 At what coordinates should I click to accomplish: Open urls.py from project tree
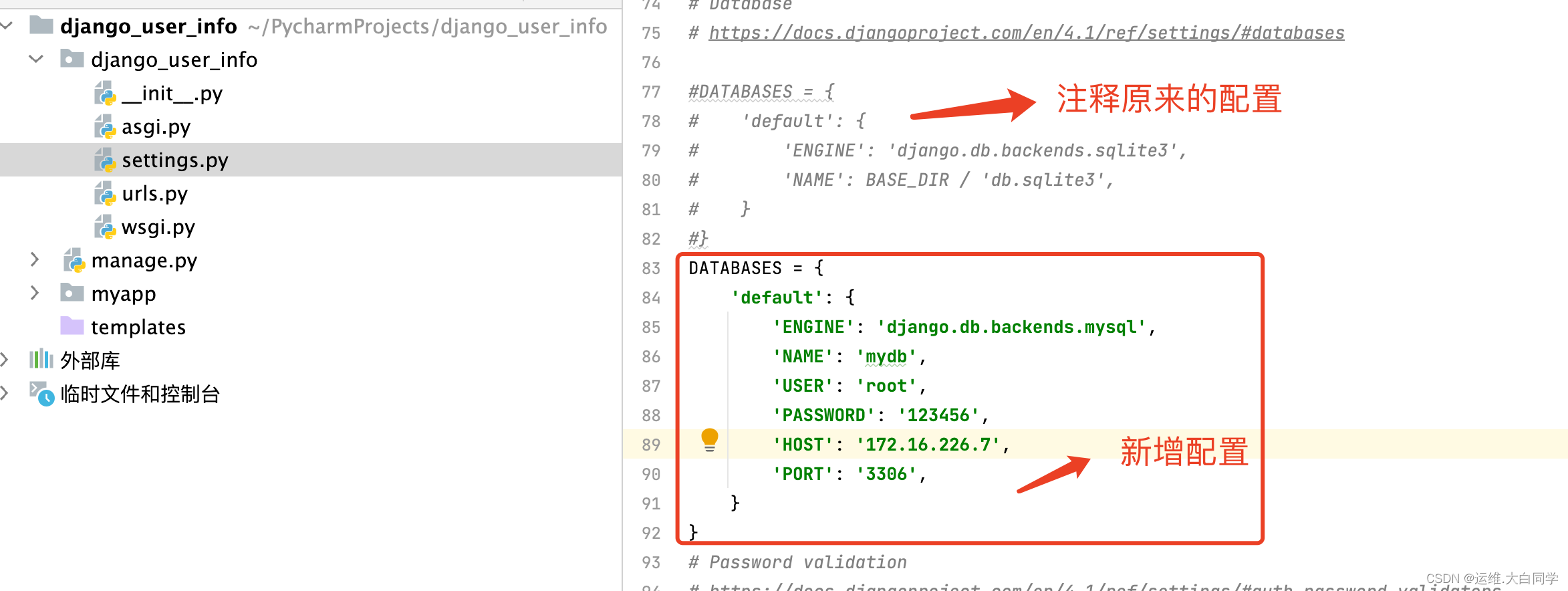154,193
